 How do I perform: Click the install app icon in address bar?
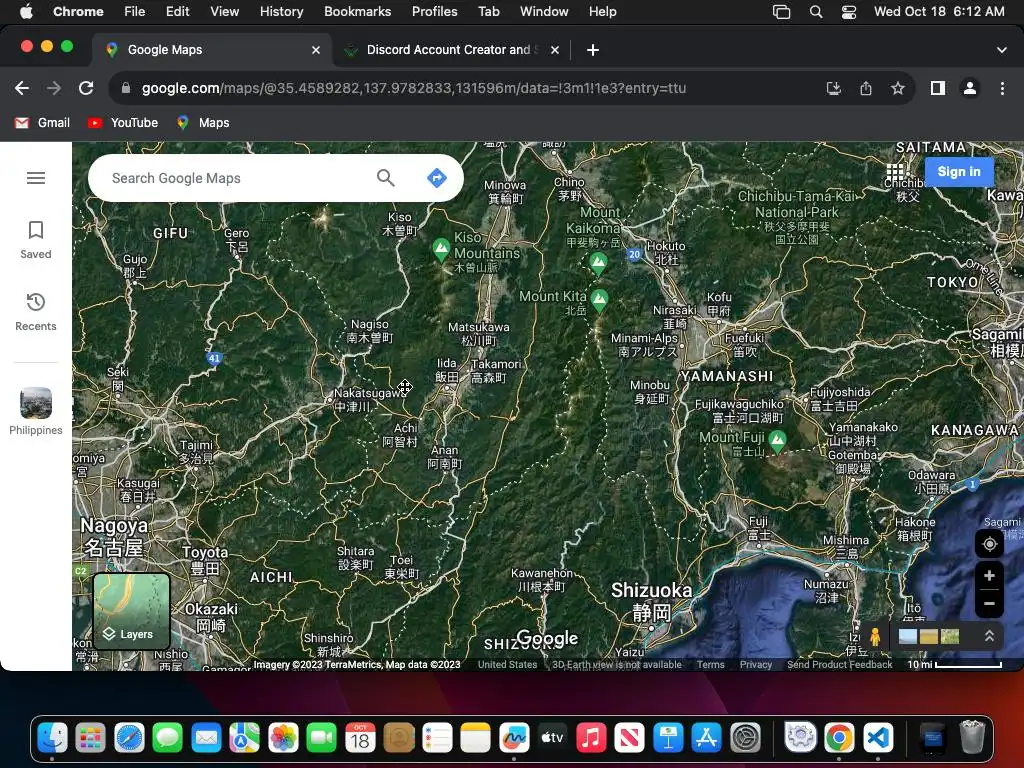[833, 88]
